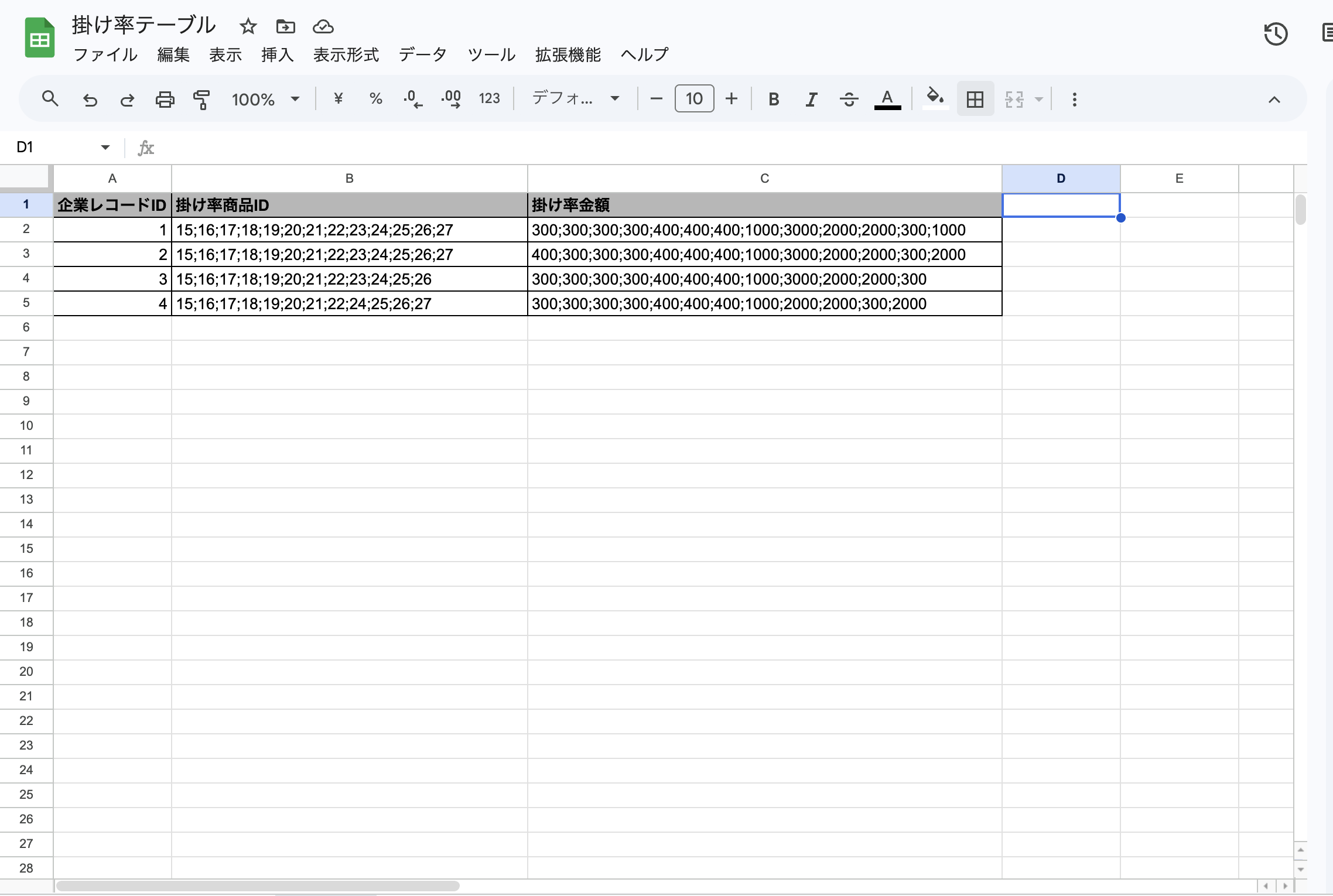Select cell B2 with product IDs
The image size is (1333, 896).
349,230
